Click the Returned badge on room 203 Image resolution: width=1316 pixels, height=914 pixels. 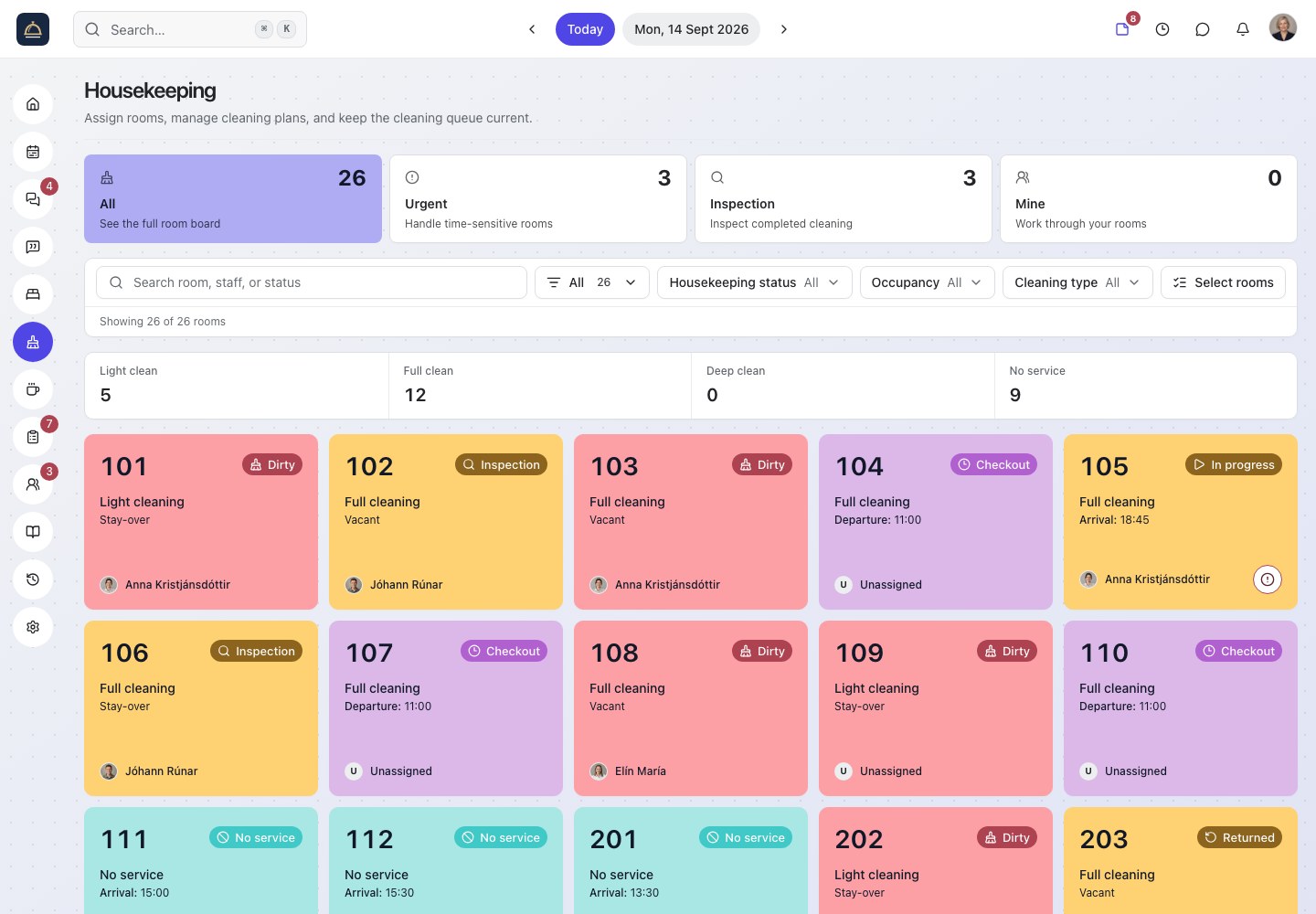click(x=1239, y=837)
